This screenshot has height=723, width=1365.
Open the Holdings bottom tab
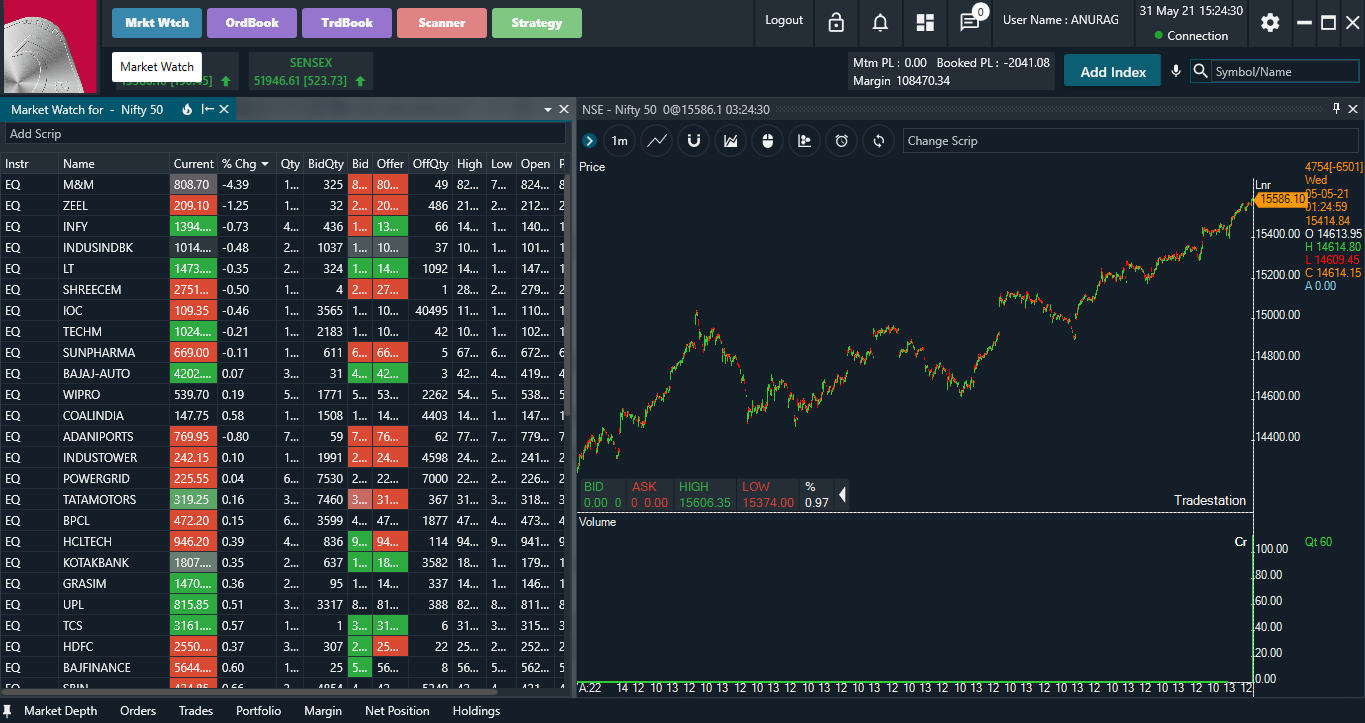pos(476,711)
